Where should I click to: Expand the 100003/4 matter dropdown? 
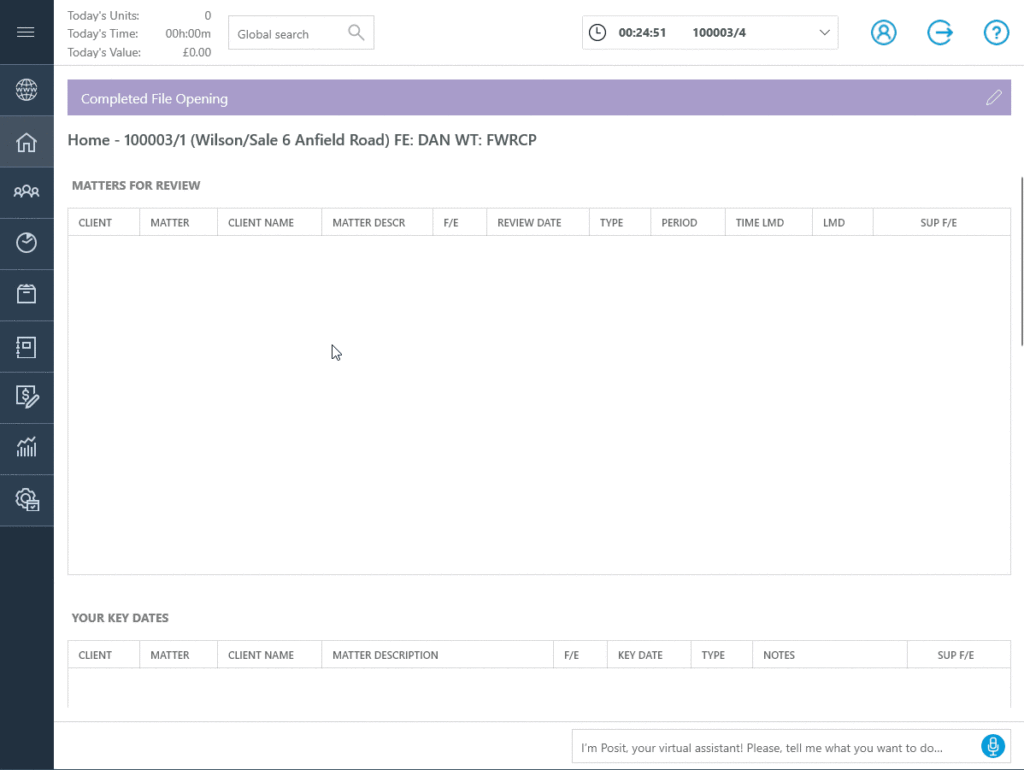click(824, 33)
